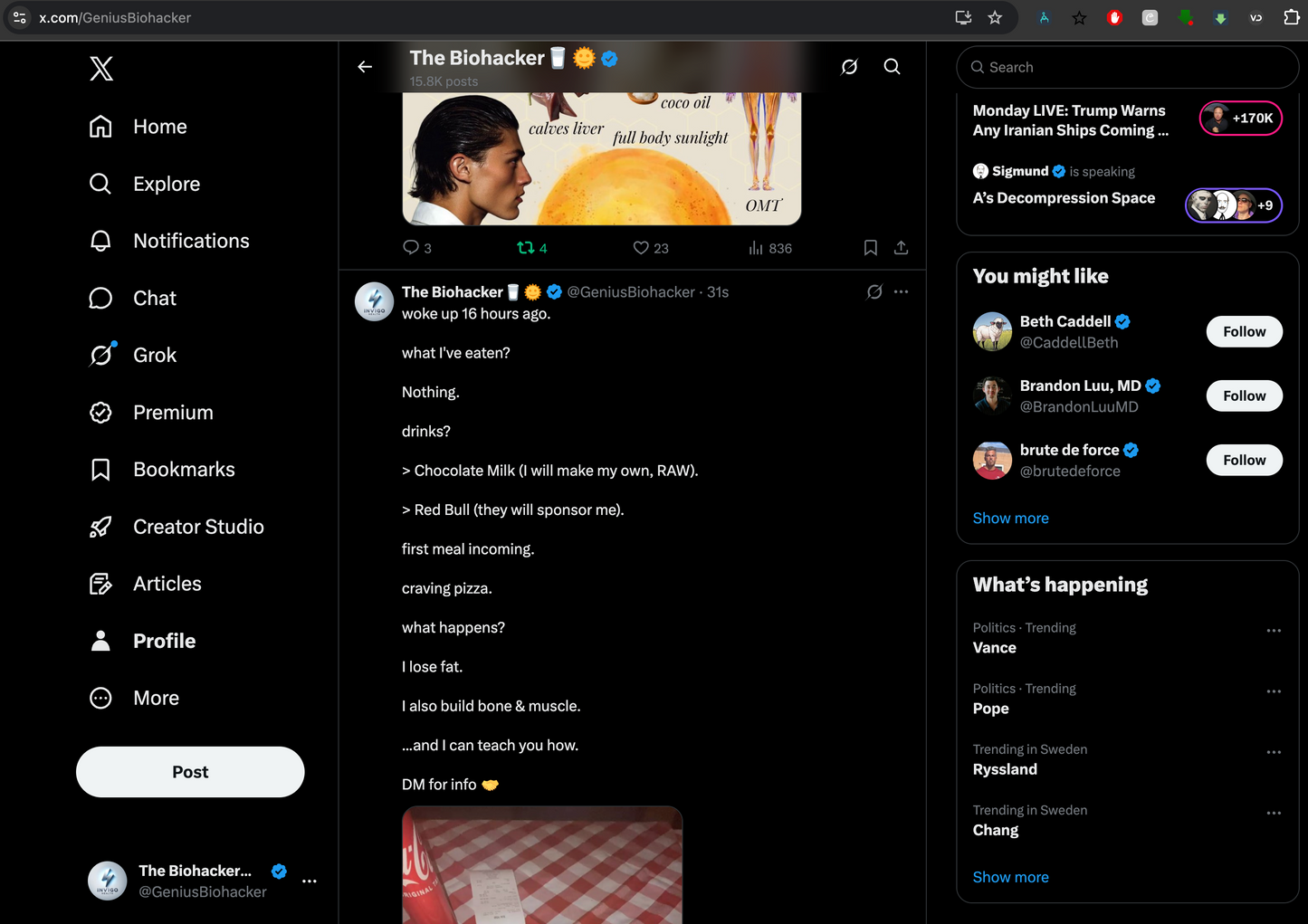This screenshot has height=924, width=1308.
Task: Open brute de force profile
Action: coord(1069,450)
